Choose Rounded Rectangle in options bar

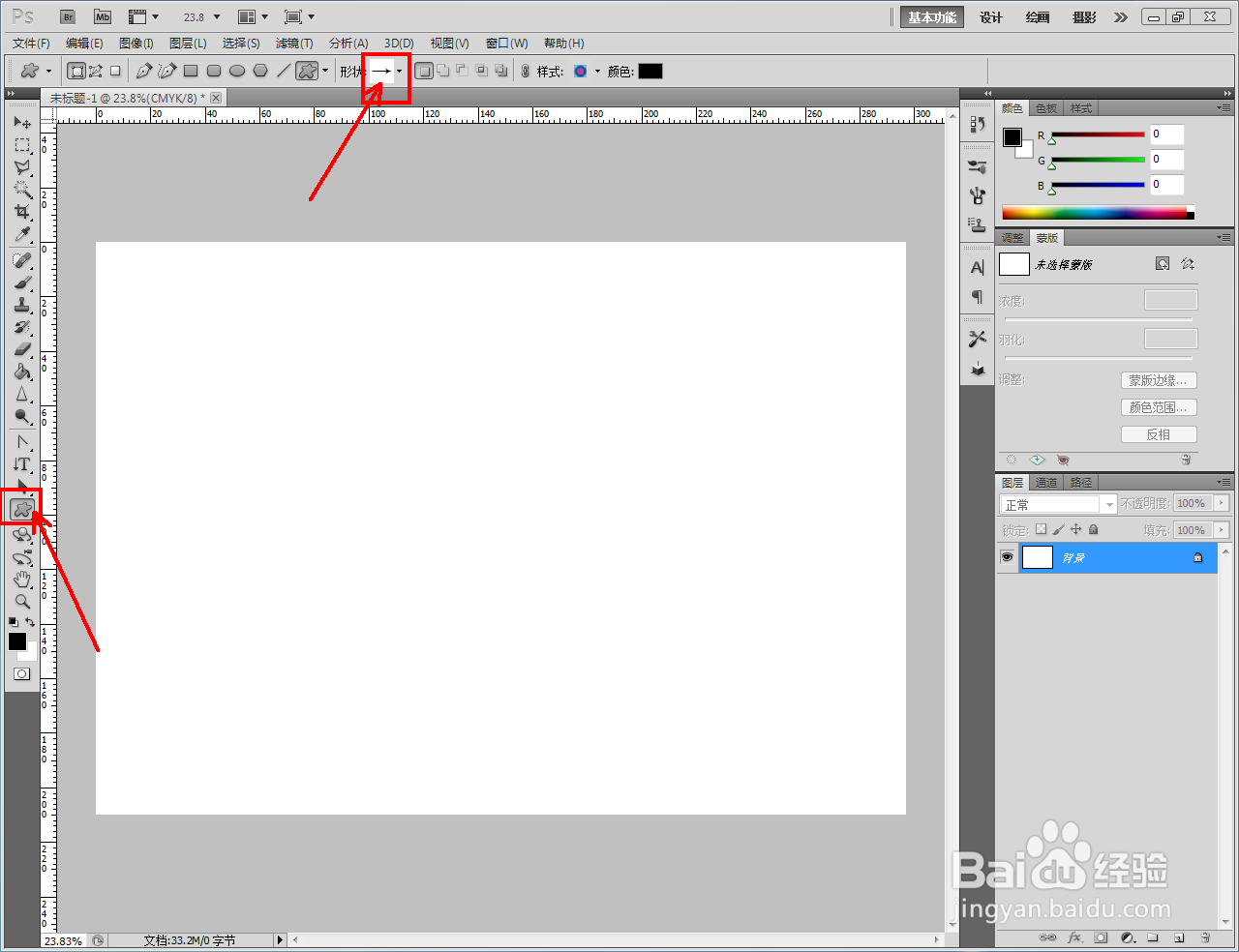[214, 71]
